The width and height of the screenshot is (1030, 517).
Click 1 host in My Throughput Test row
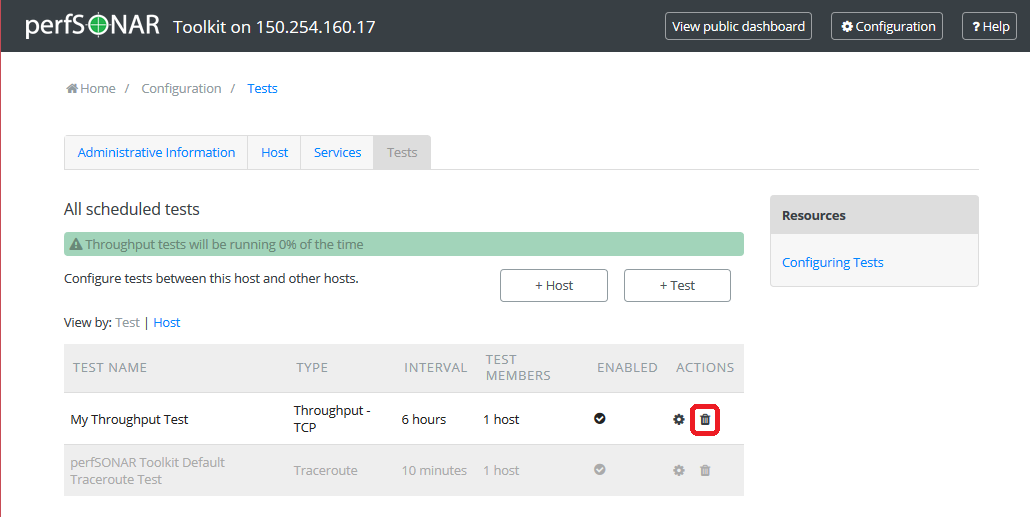pyautogui.click(x=501, y=420)
